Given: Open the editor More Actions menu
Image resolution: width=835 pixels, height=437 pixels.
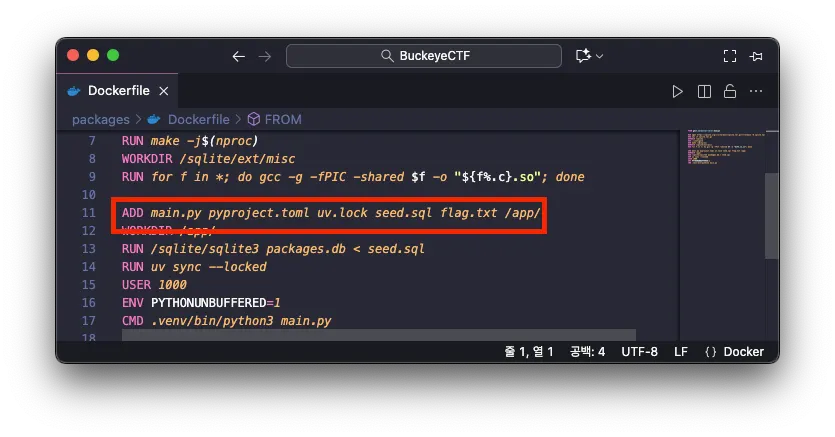Looking at the screenshot, I should point(756,92).
